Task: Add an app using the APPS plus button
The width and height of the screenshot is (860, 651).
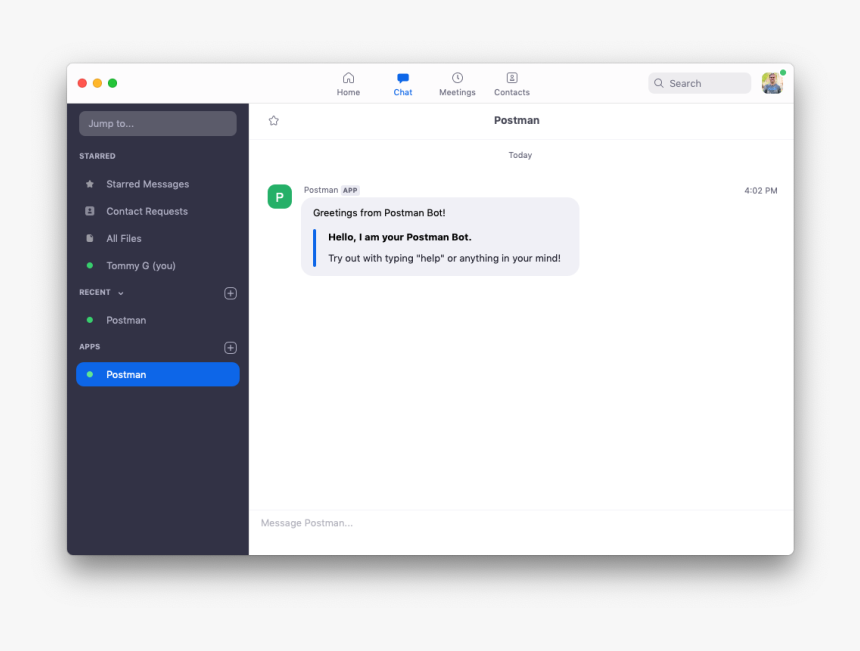Action: pos(230,347)
